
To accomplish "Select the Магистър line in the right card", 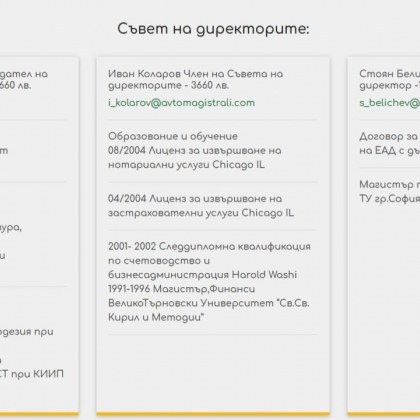I will (x=389, y=184).
